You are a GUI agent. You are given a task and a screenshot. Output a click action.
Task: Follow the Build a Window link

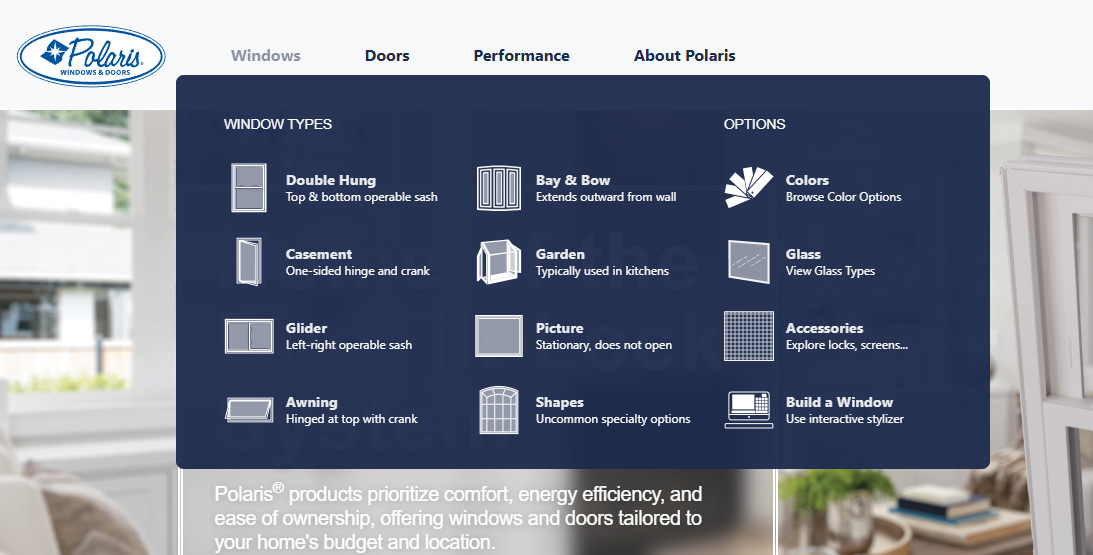click(x=839, y=403)
